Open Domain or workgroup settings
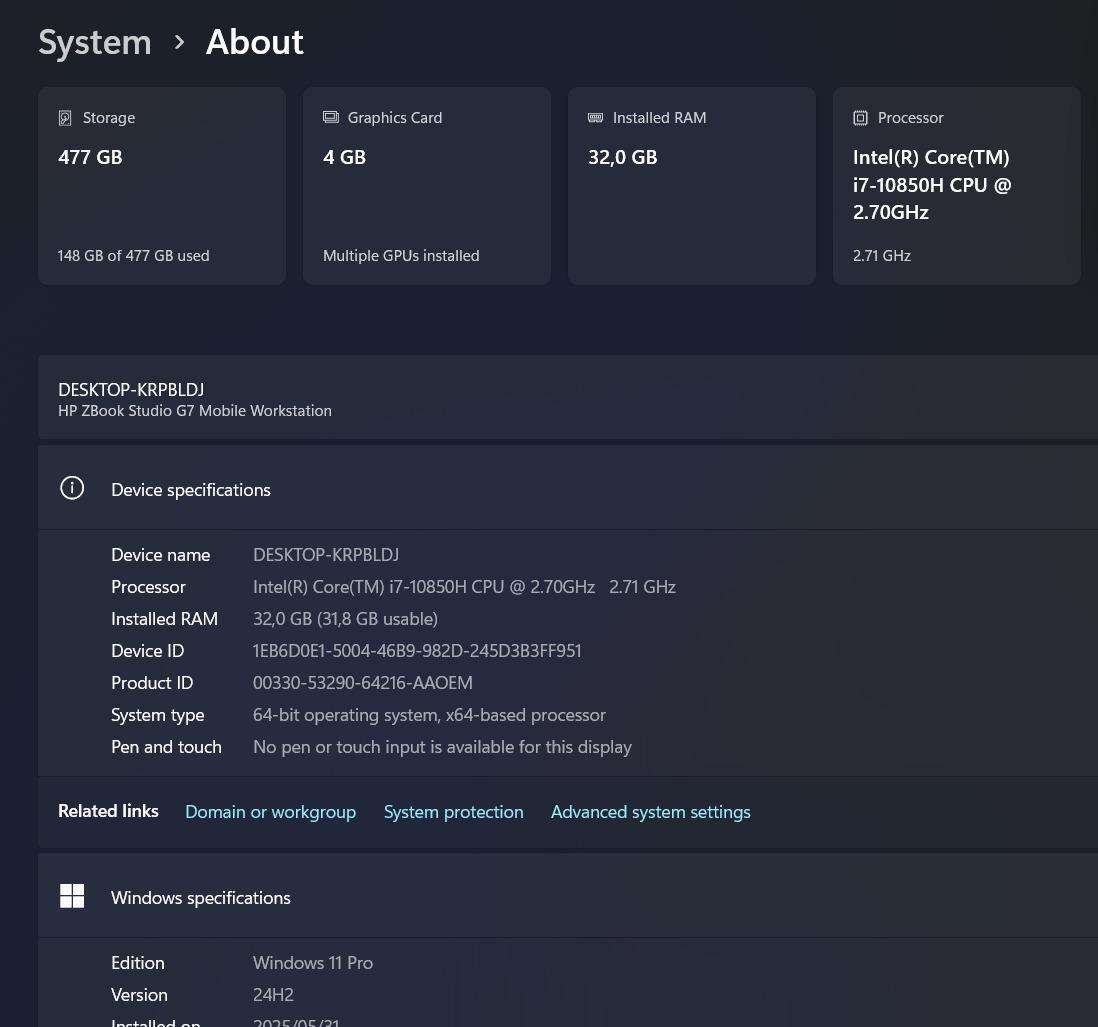This screenshot has height=1027, width=1098. point(270,811)
